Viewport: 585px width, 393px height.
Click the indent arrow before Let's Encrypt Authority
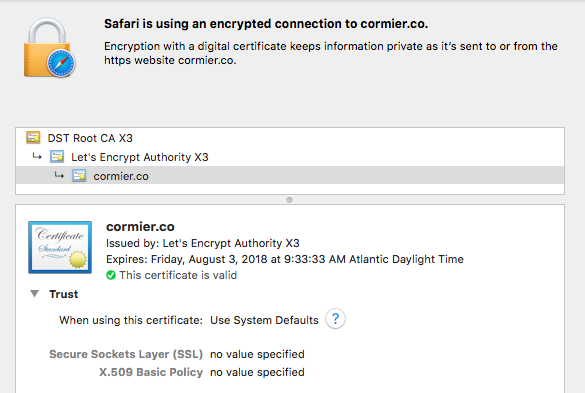37,156
